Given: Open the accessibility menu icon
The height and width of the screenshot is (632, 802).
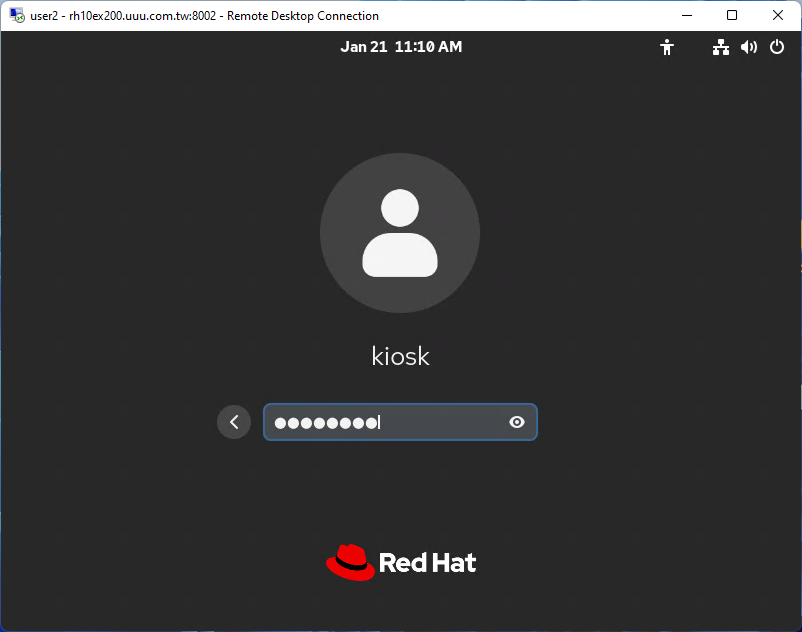Looking at the screenshot, I should [666, 47].
